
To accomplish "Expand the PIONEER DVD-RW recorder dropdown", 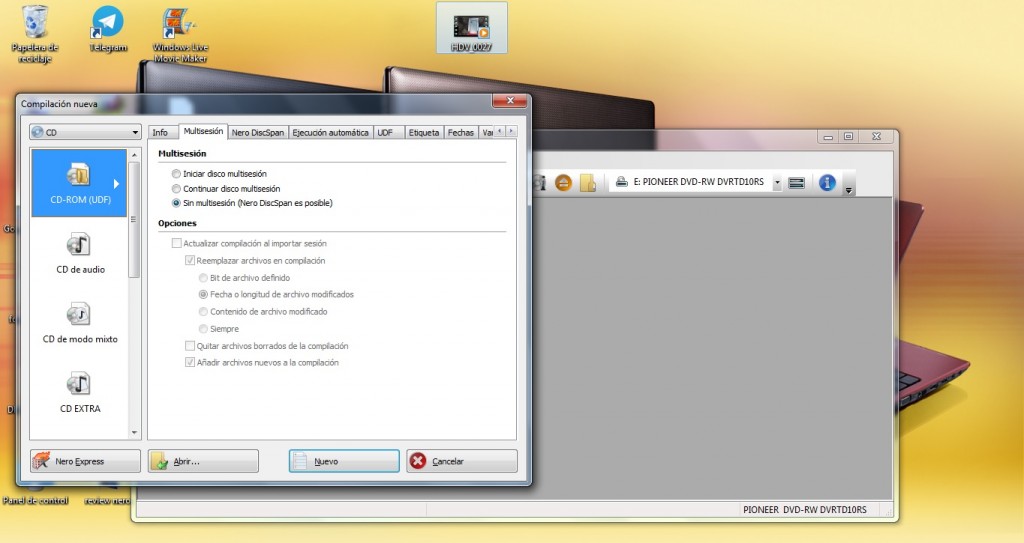I will 777,182.
